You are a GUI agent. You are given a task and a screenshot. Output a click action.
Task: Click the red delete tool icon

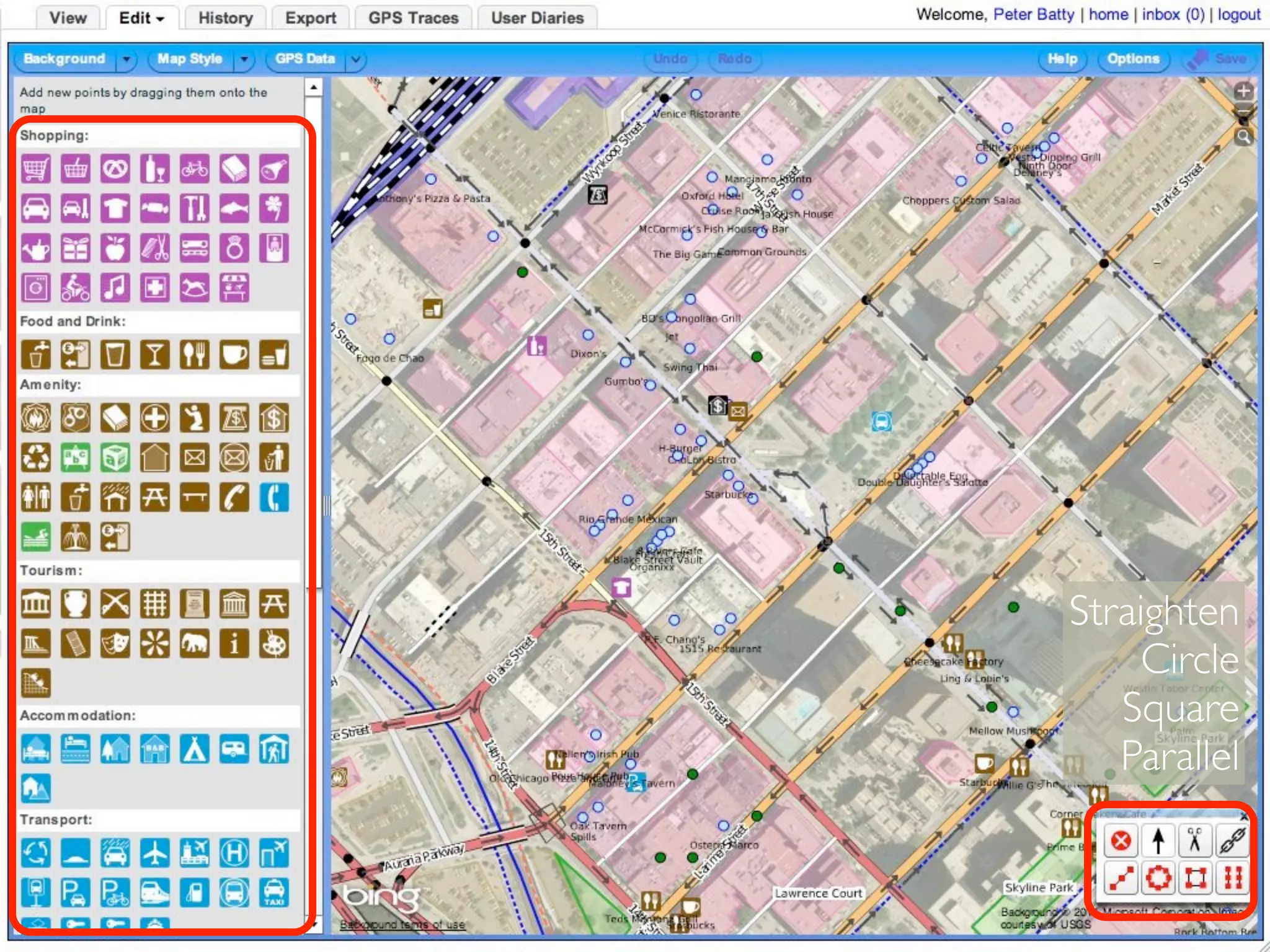pos(1121,840)
